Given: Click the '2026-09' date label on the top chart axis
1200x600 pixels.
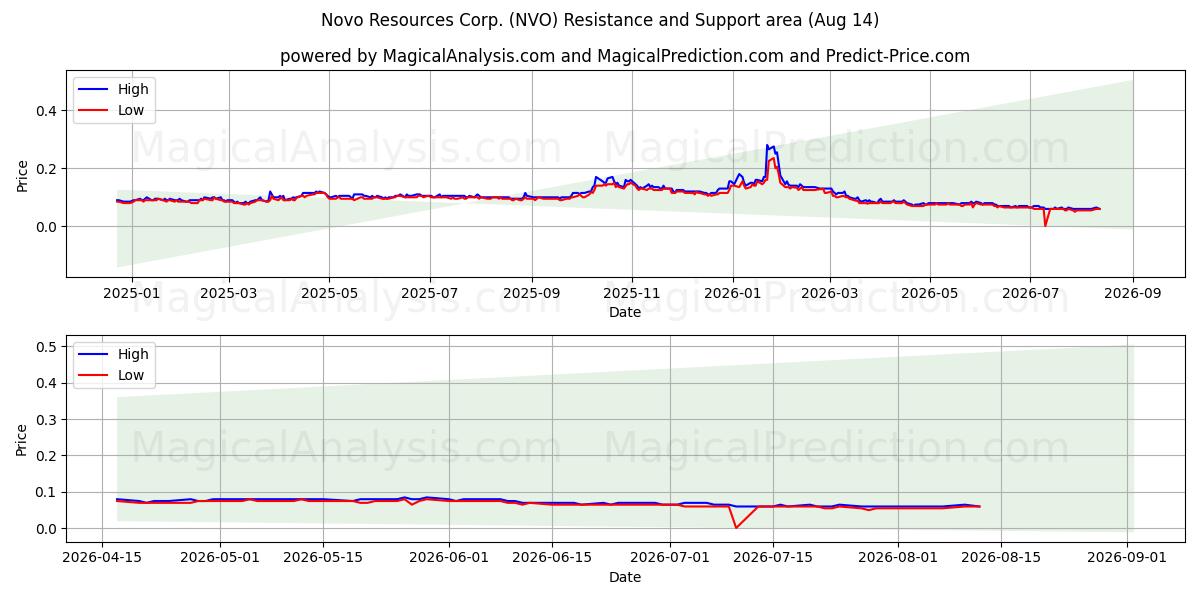Looking at the screenshot, I should (1133, 293).
